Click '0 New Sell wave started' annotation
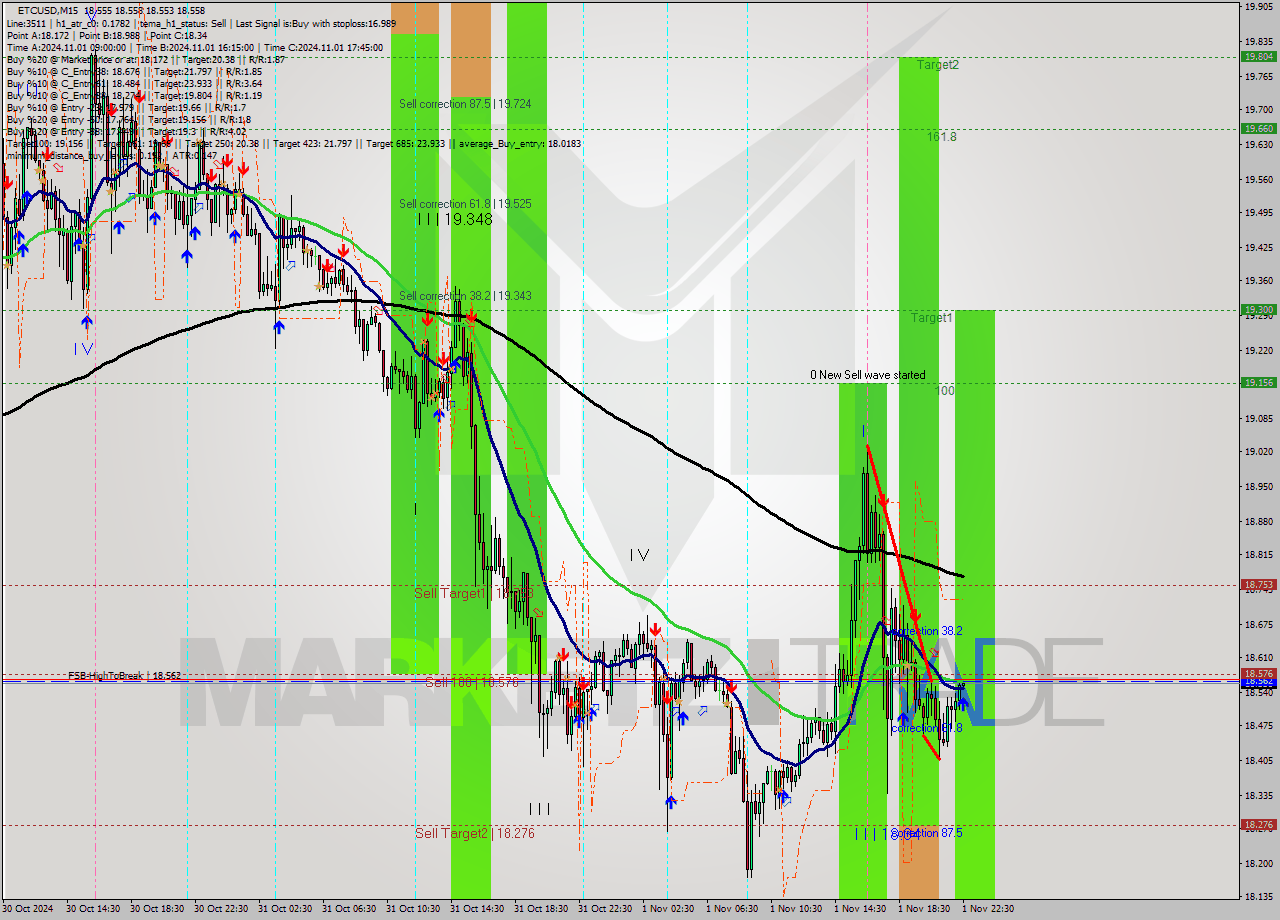1280x920 pixels. [x=867, y=375]
